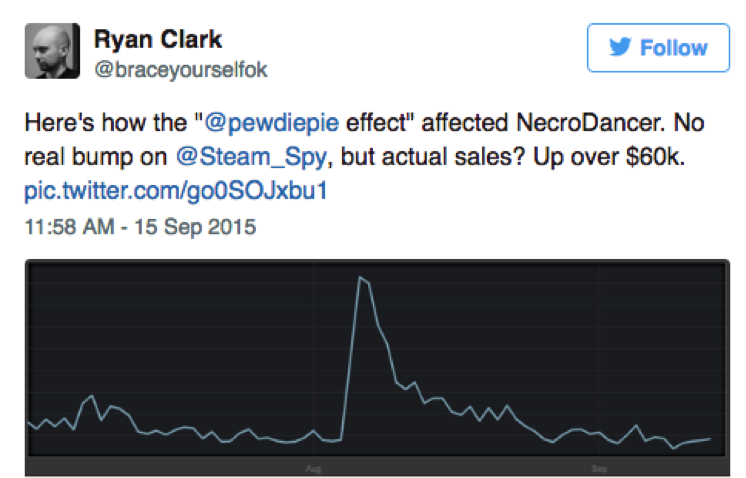Click the tallest spike peak in the sales chart

(x=360, y=277)
